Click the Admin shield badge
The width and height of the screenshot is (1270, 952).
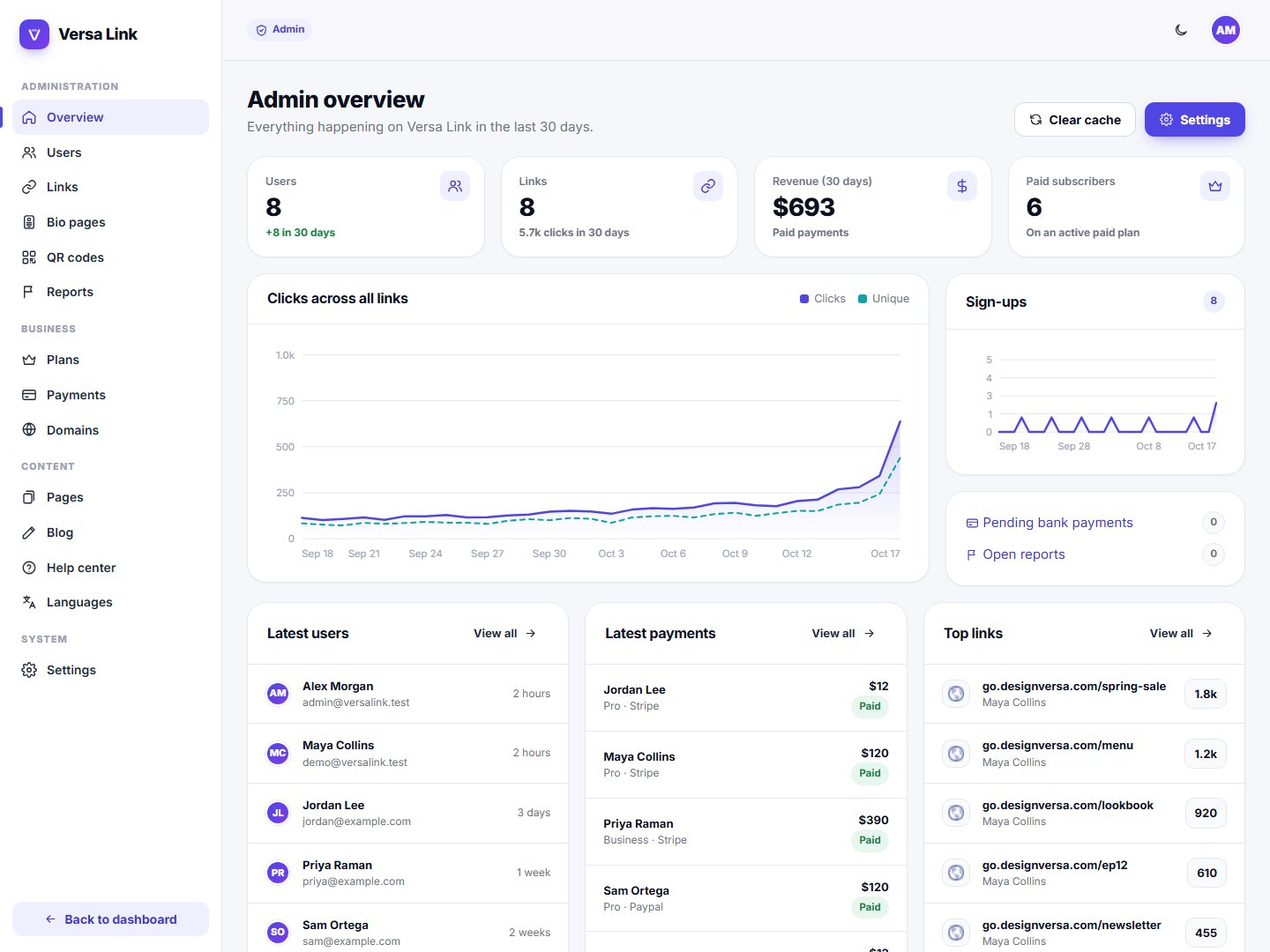tap(280, 30)
